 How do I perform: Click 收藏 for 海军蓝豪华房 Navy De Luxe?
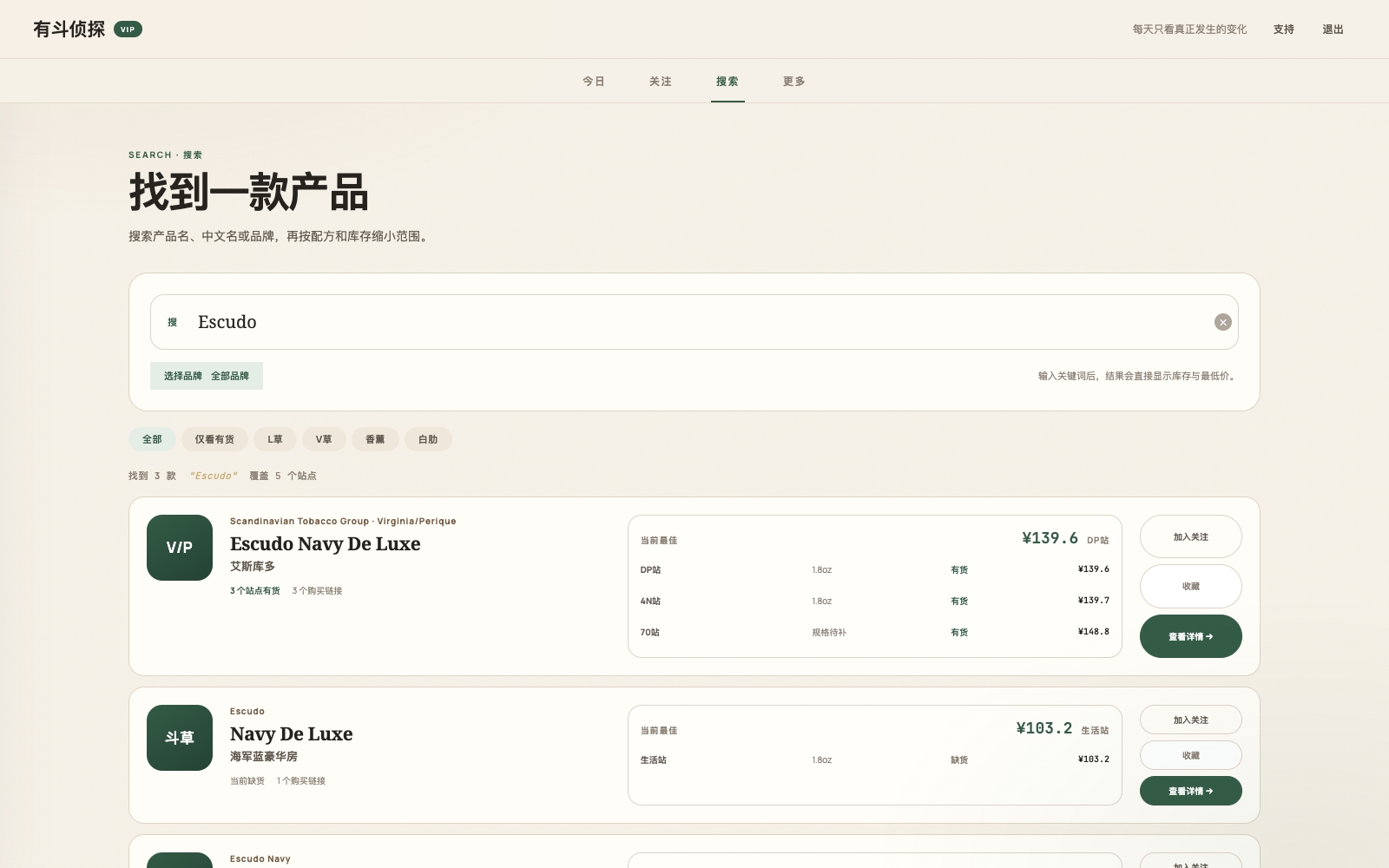[1191, 755]
